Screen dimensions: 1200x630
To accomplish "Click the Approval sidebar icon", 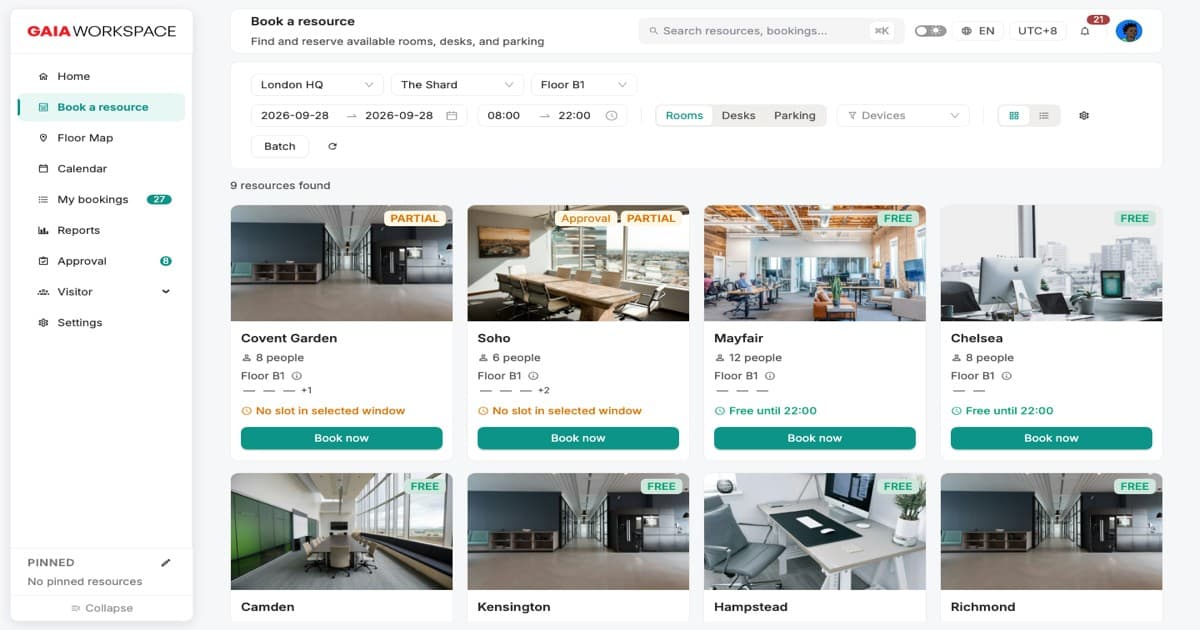I will pyautogui.click(x=43, y=261).
